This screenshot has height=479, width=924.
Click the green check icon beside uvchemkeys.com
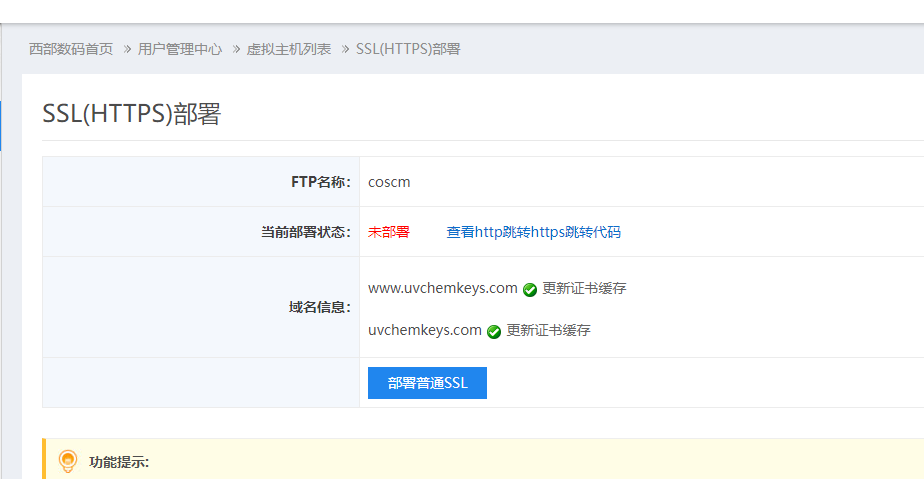pos(494,332)
